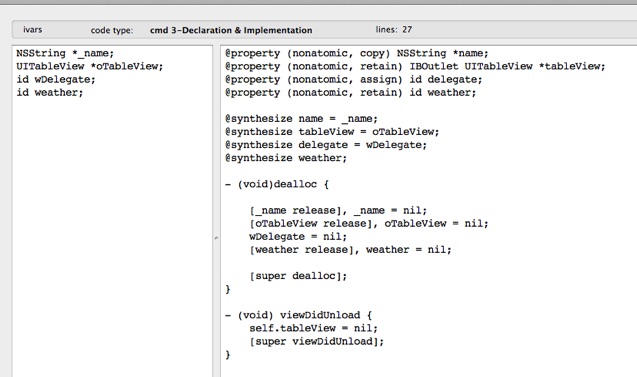
Task: Click the 'self.tableView = nil;' line
Action: pos(314,328)
